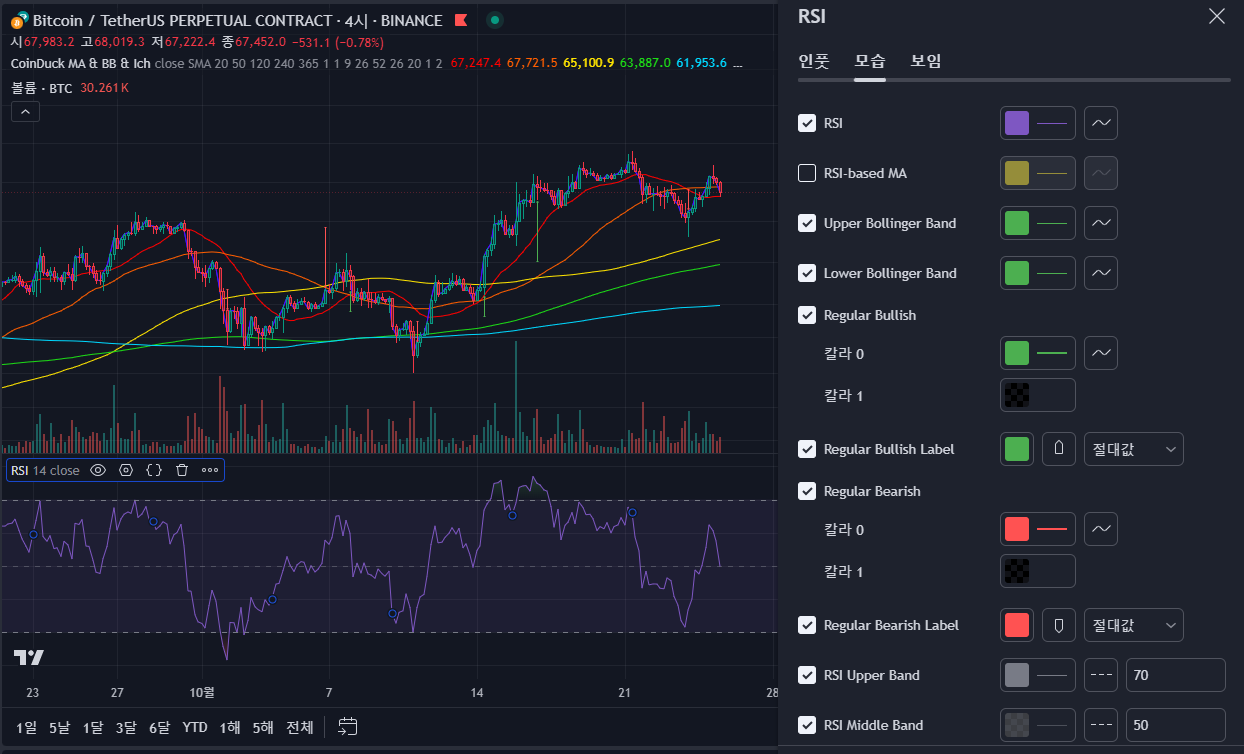Viewport: 1244px width, 754px height.
Task: Open line style for Regular Bearish
Action: [x=1101, y=529]
